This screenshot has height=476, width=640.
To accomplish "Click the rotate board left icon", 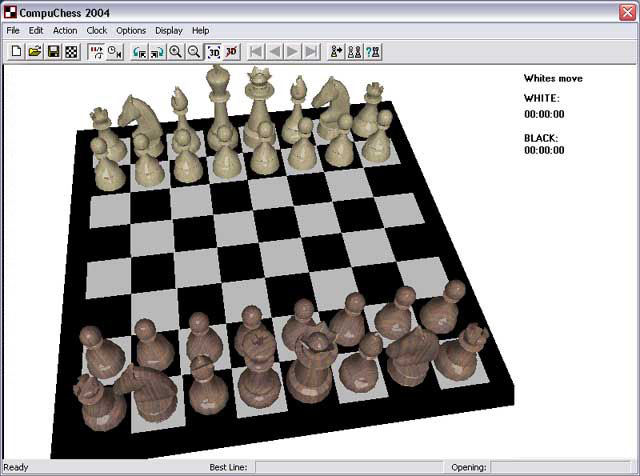I will pos(139,51).
